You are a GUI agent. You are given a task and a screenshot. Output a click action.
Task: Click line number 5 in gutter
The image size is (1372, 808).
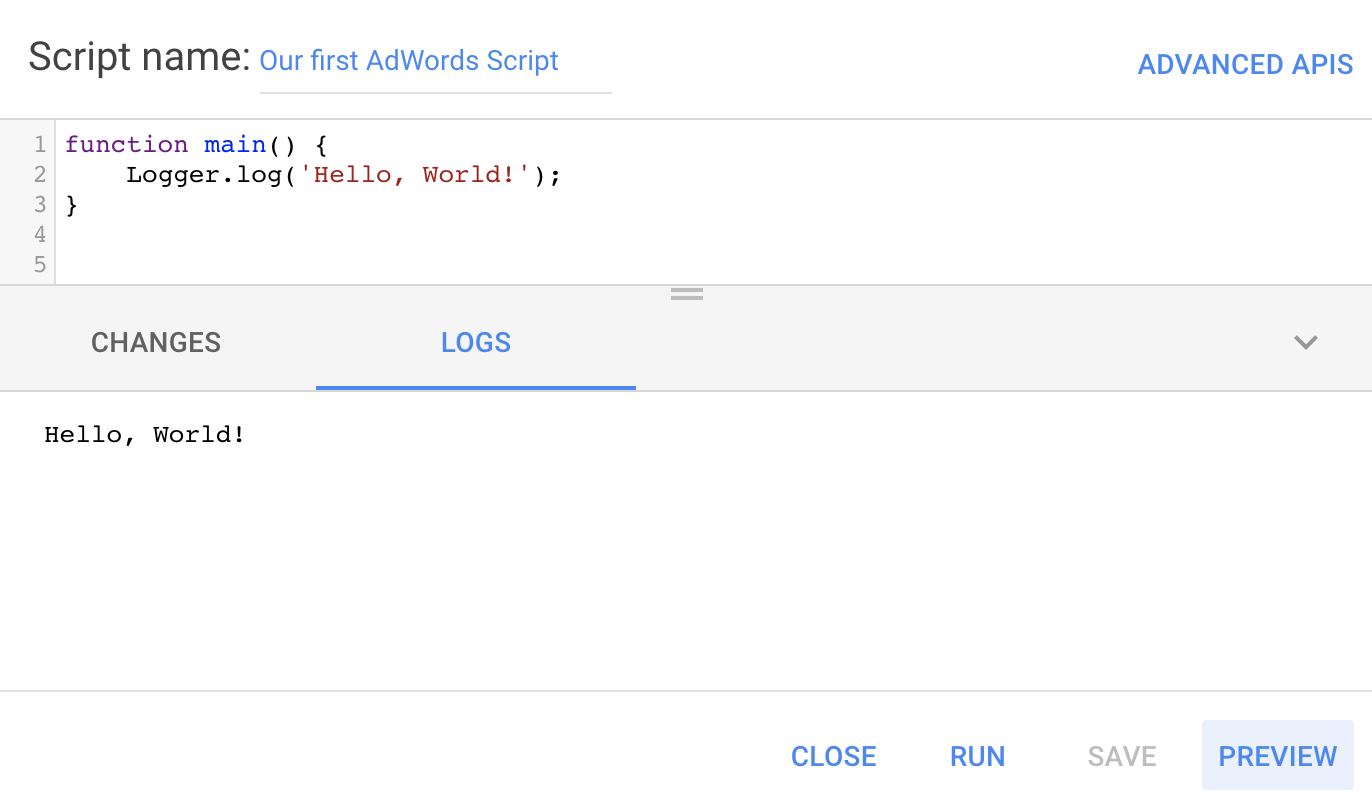pyautogui.click(x=40, y=265)
